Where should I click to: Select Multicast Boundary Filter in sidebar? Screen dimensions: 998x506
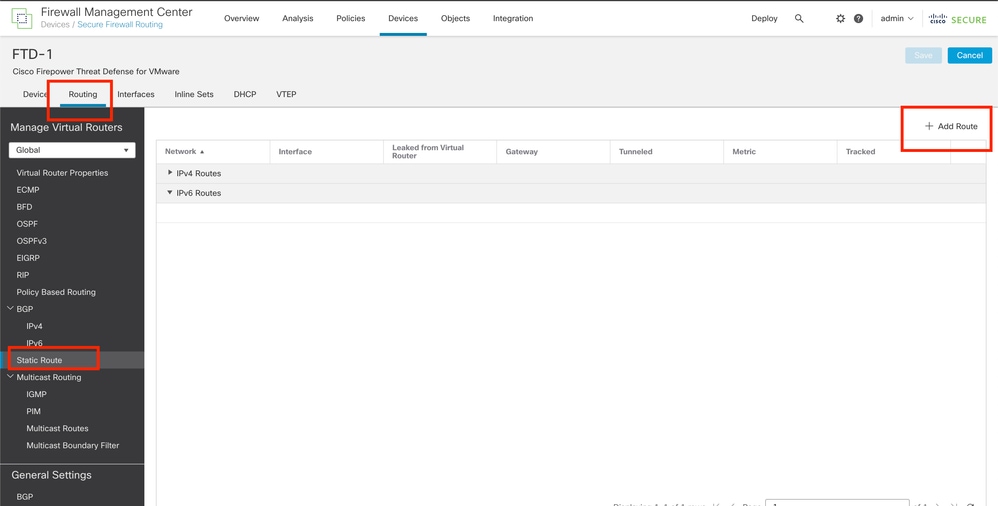point(73,446)
